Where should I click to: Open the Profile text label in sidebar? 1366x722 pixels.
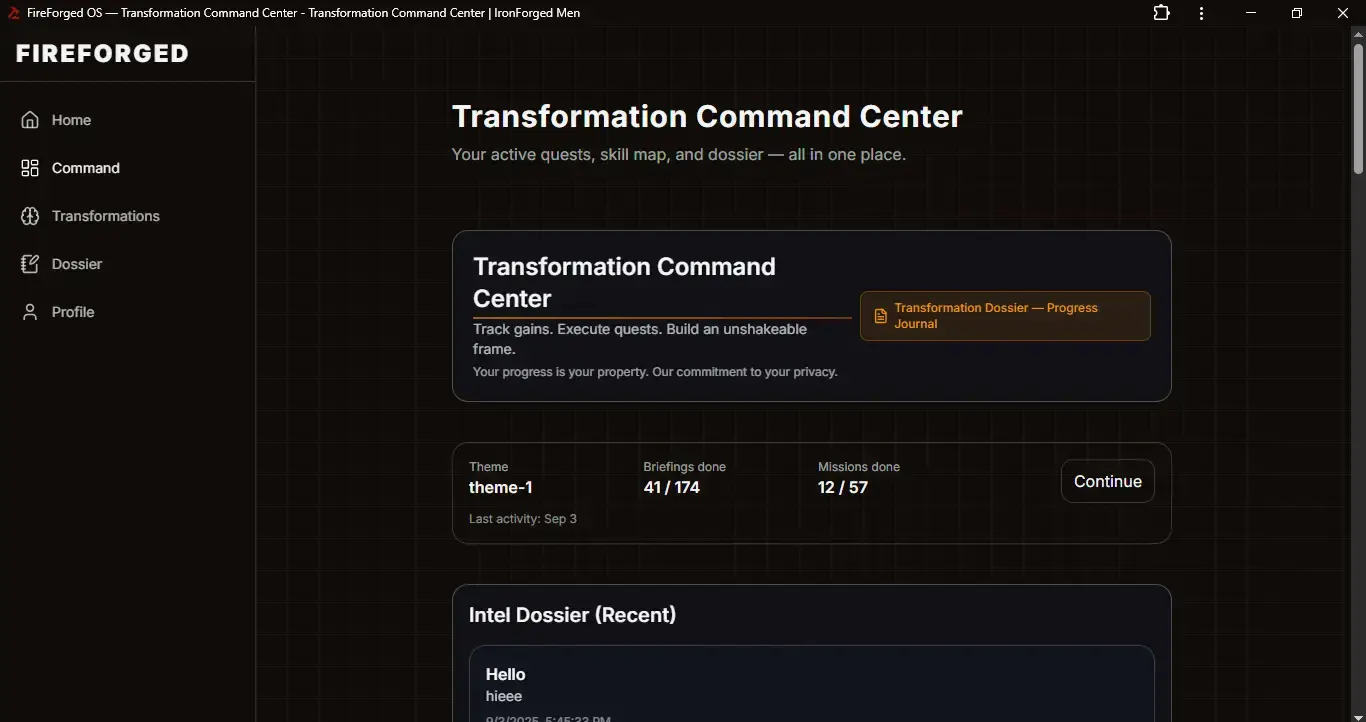point(73,312)
